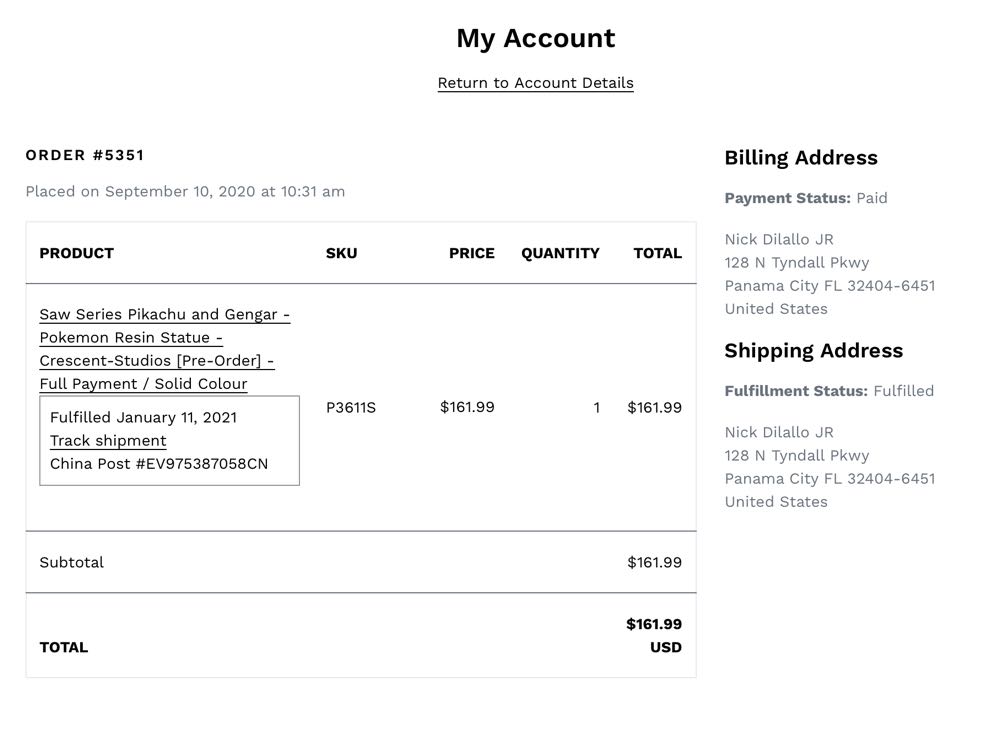This screenshot has height=738, width=1000.
Task: Click the Subtotal row label
Action: point(71,562)
